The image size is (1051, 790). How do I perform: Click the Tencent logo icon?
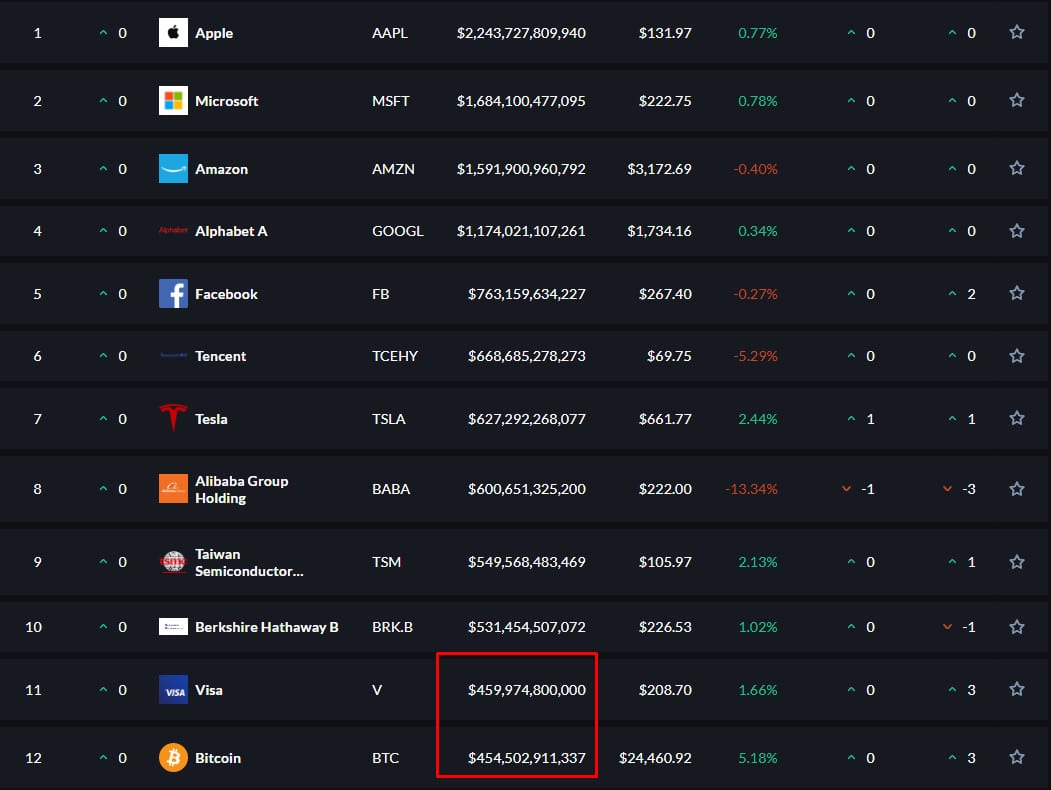click(x=173, y=356)
